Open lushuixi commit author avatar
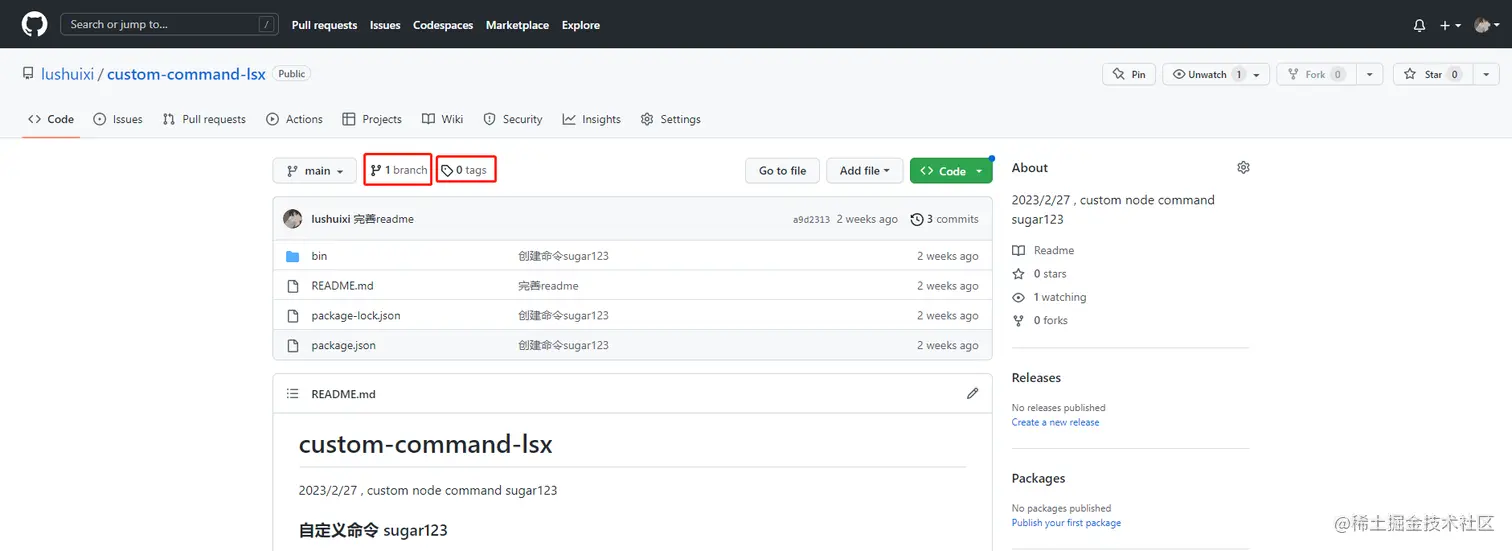Viewport: 1512px width, 551px height. [x=293, y=219]
